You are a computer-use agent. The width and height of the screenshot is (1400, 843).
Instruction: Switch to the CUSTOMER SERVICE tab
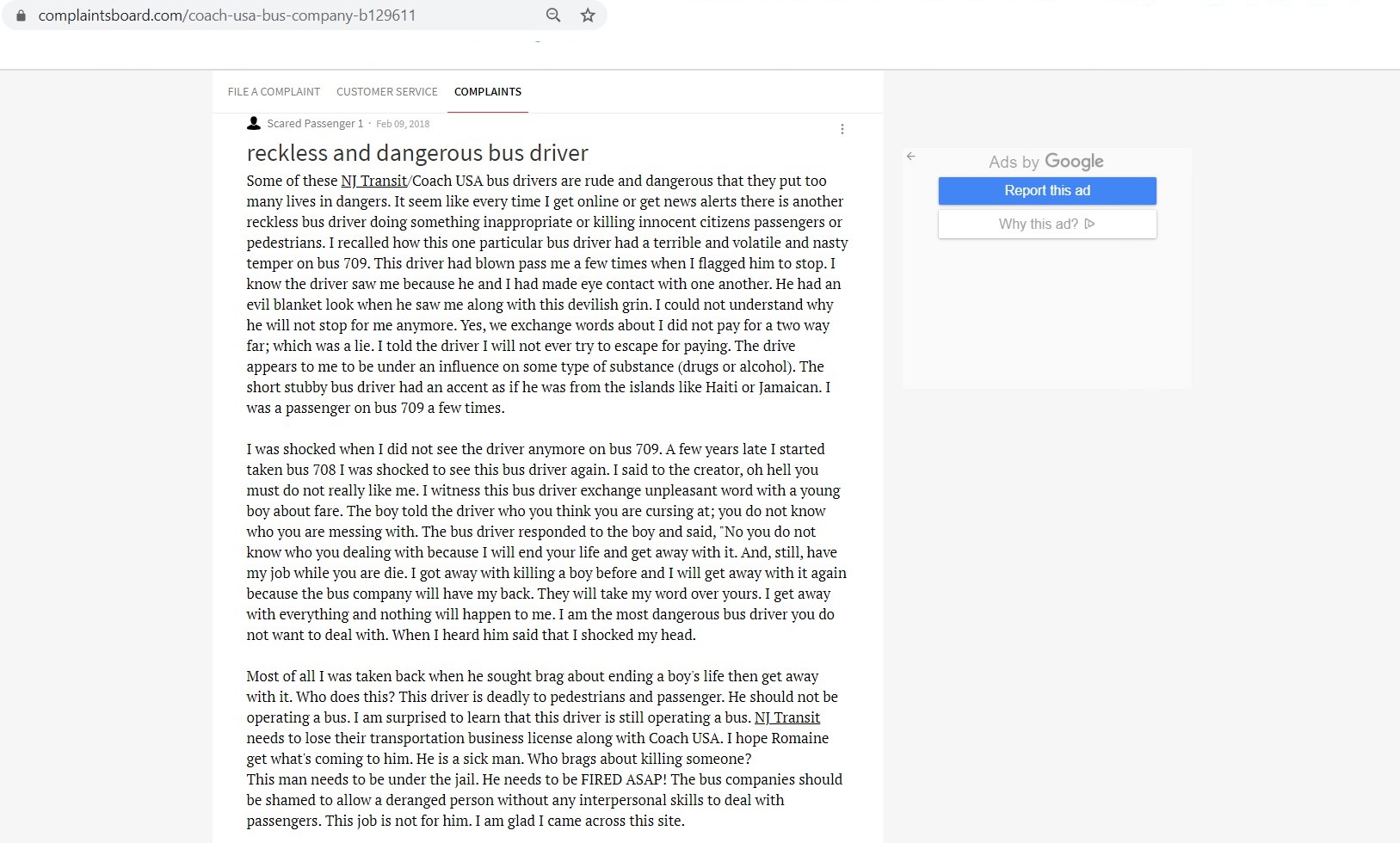[x=387, y=91]
